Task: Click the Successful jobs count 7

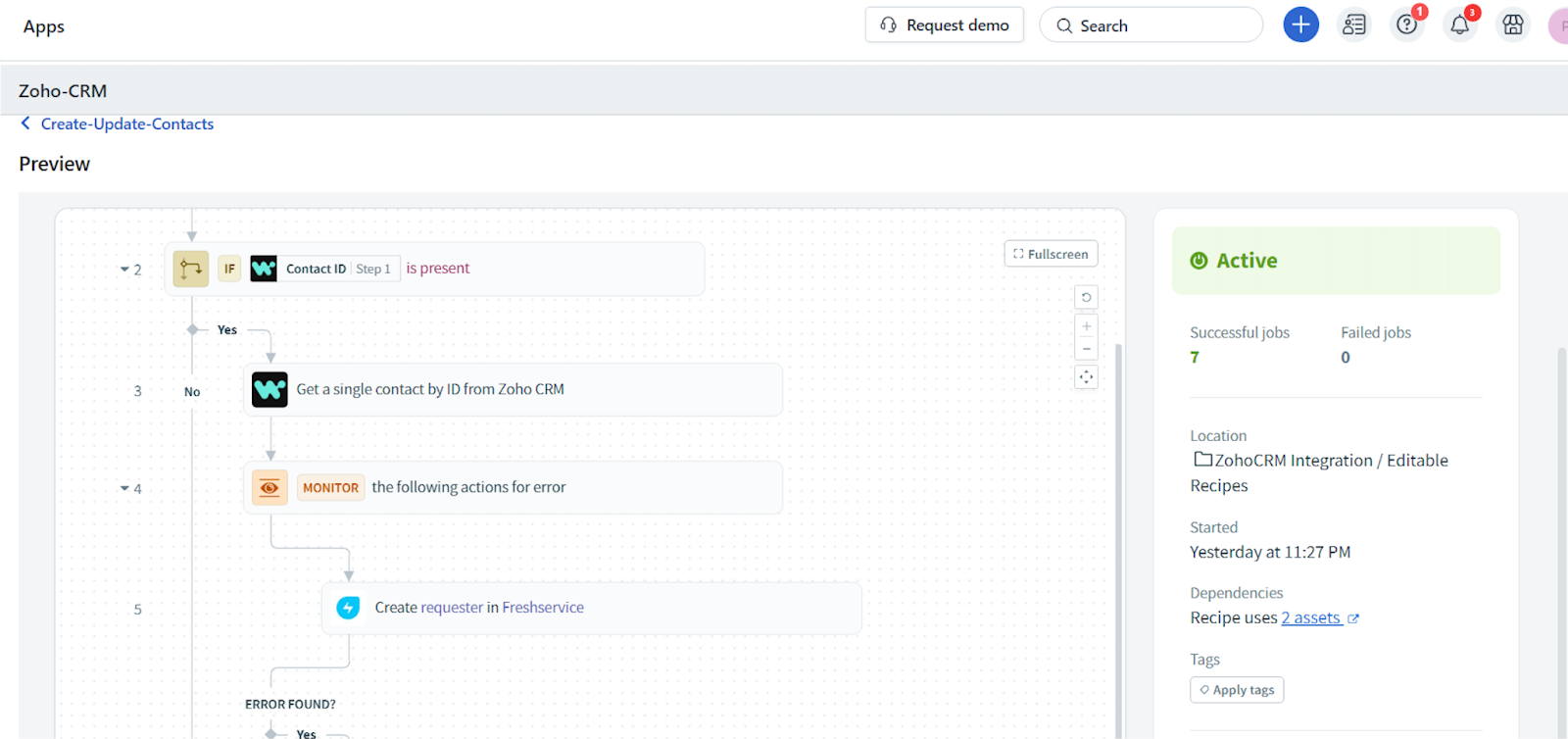Action: pyautogui.click(x=1195, y=358)
